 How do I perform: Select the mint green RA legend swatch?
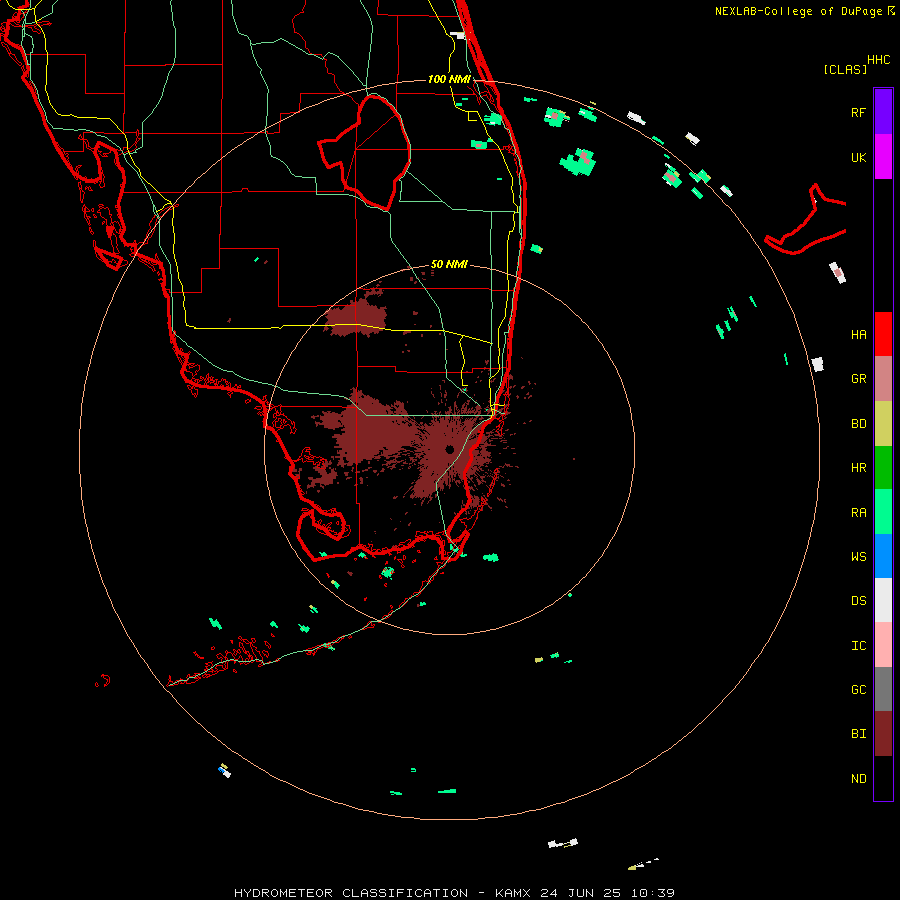click(883, 512)
